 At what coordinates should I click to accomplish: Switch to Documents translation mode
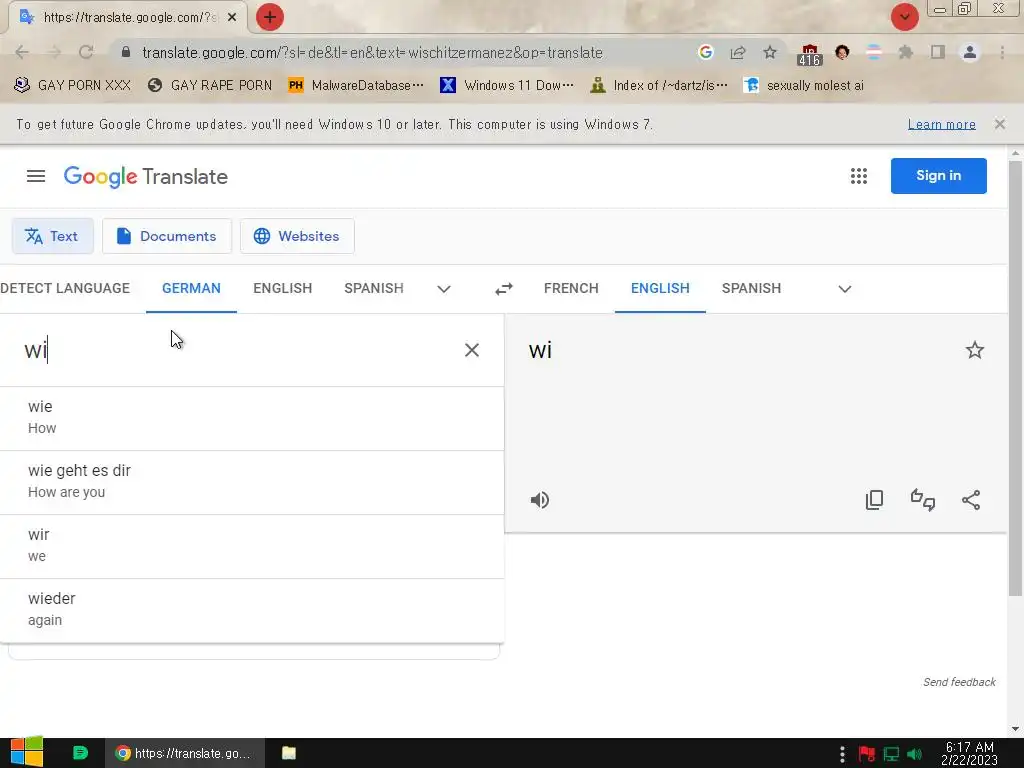tap(167, 236)
